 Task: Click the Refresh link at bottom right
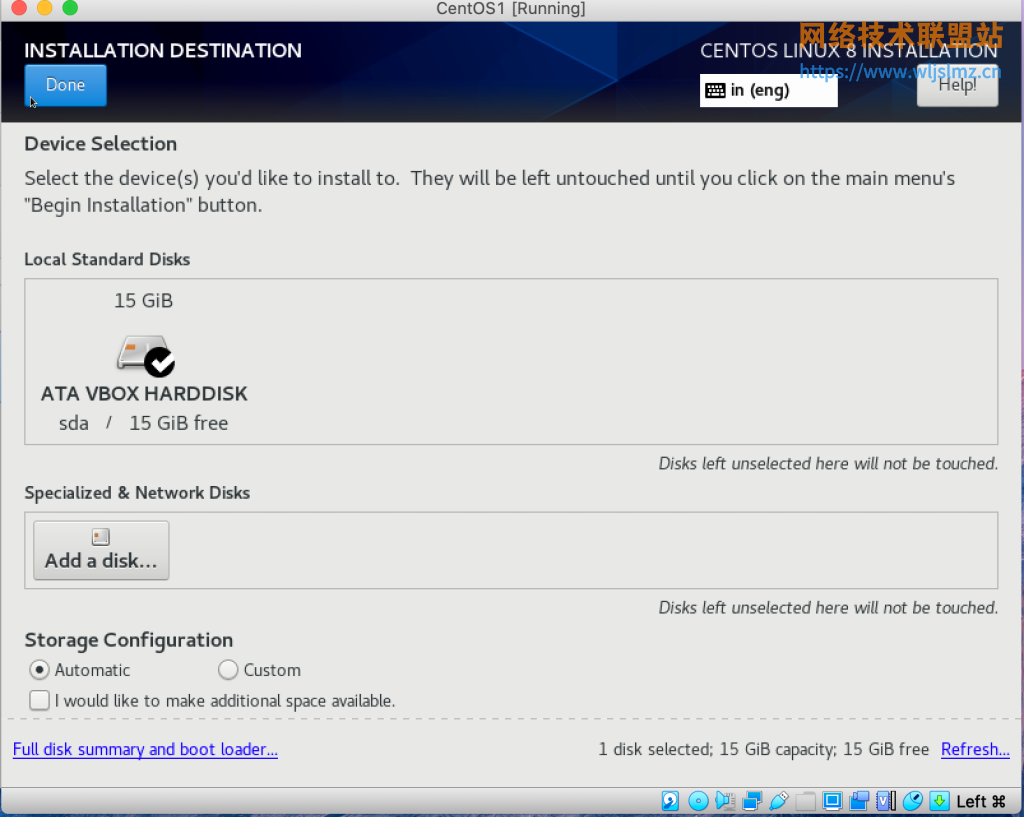point(975,749)
